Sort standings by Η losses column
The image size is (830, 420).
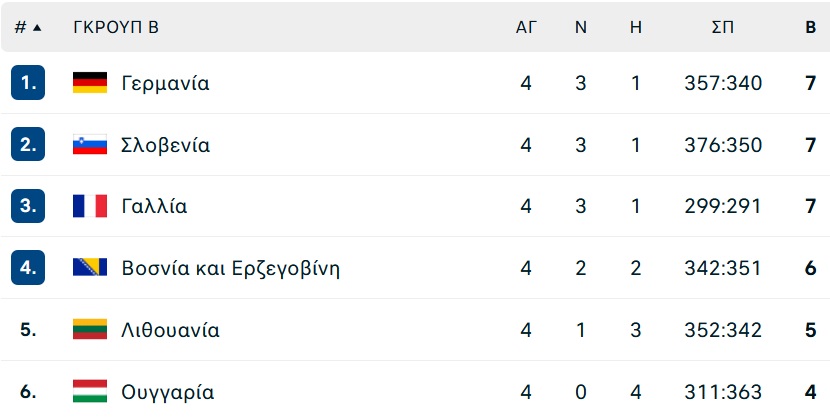pos(636,28)
